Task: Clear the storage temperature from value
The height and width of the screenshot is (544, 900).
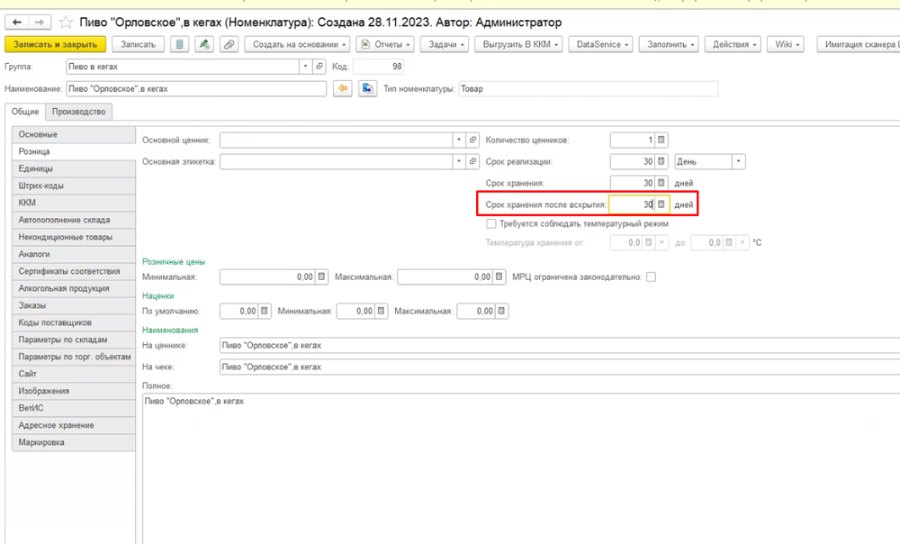Action: coord(661,243)
